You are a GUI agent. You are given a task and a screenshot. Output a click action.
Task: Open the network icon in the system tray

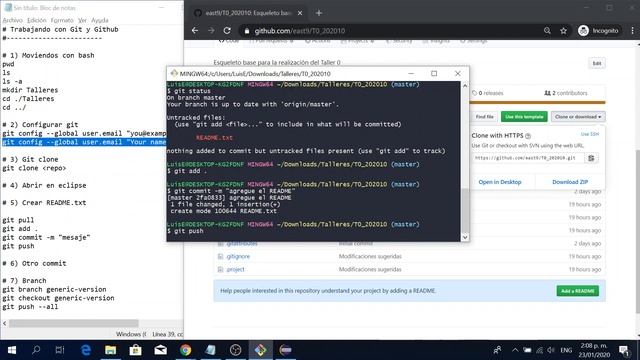coord(539,350)
